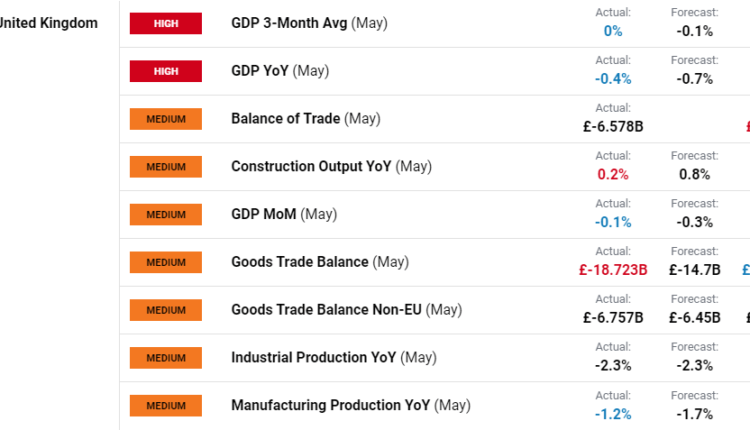The height and width of the screenshot is (430, 750).
Task: Click the £-6.578B Balance of Trade actual
Action: (613, 126)
